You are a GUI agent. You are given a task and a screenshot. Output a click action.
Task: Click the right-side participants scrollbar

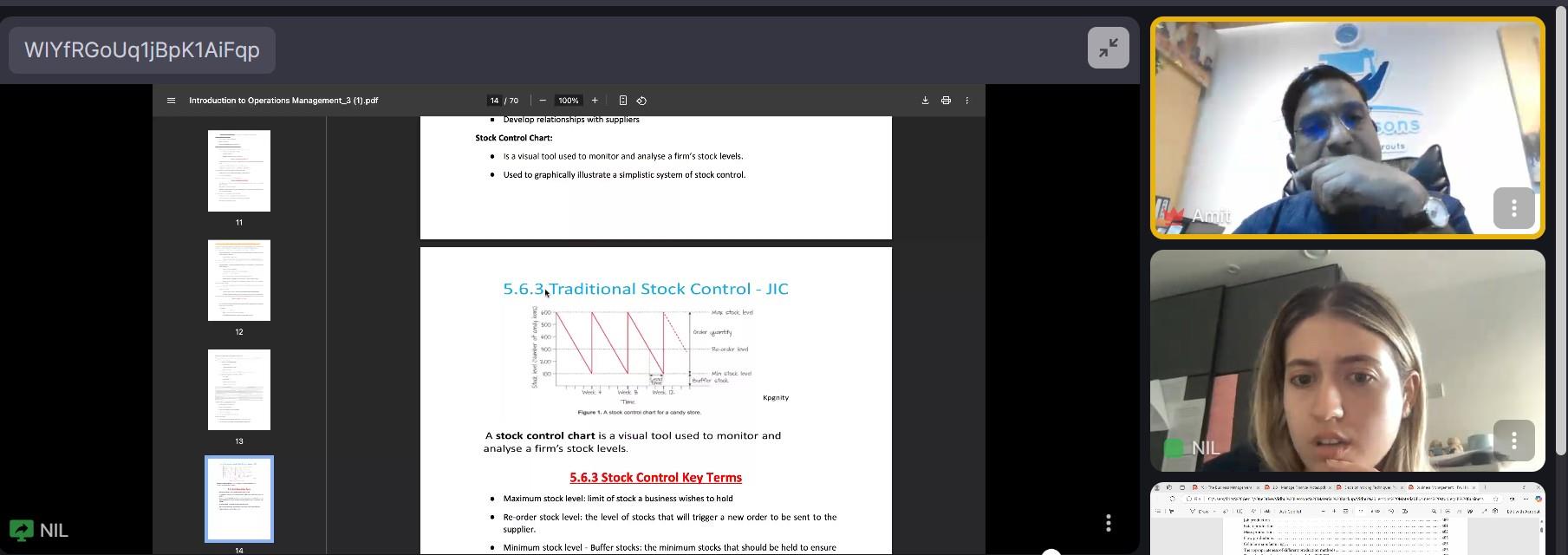[x=1563, y=234]
